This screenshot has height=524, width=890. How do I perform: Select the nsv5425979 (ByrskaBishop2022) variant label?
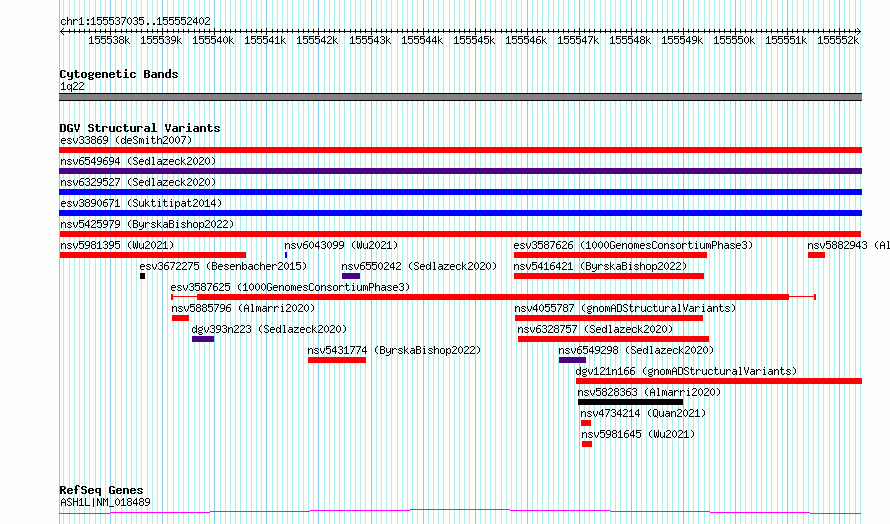click(147, 224)
